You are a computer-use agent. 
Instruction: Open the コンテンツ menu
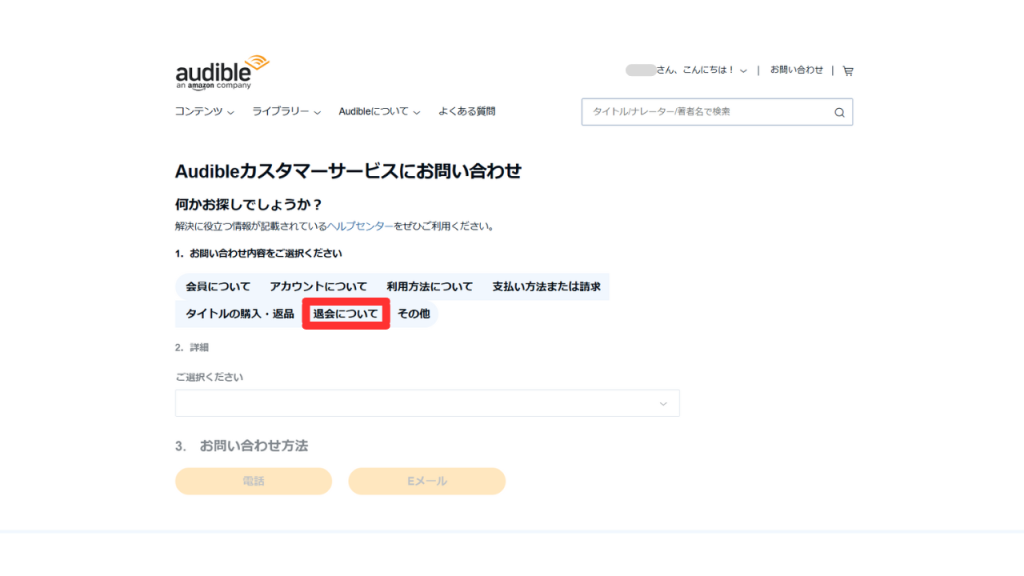coord(204,112)
